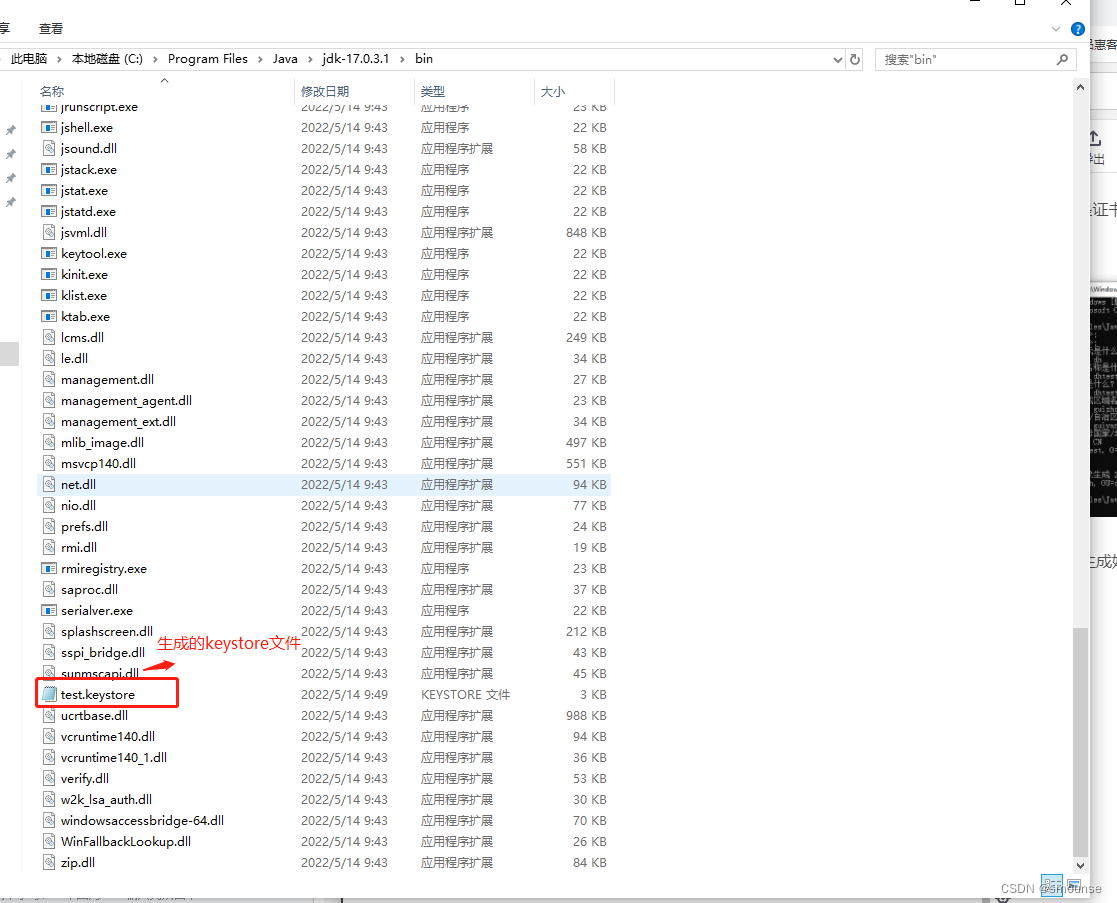This screenshot has height=903, width=1117.
Task: Select the vcruntime140_1.dll file name
Action: click(114, 758)
